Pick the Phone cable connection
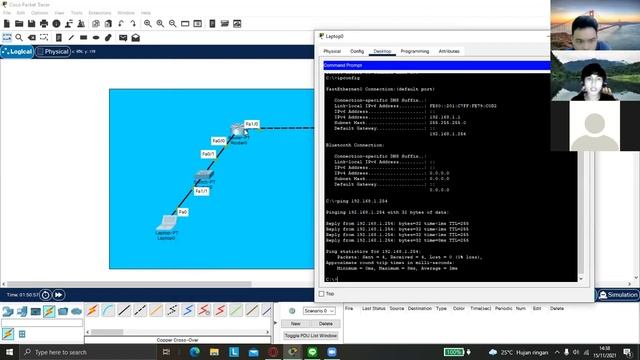Viewport: 640px width, 360px height. (x=172, y=311)
